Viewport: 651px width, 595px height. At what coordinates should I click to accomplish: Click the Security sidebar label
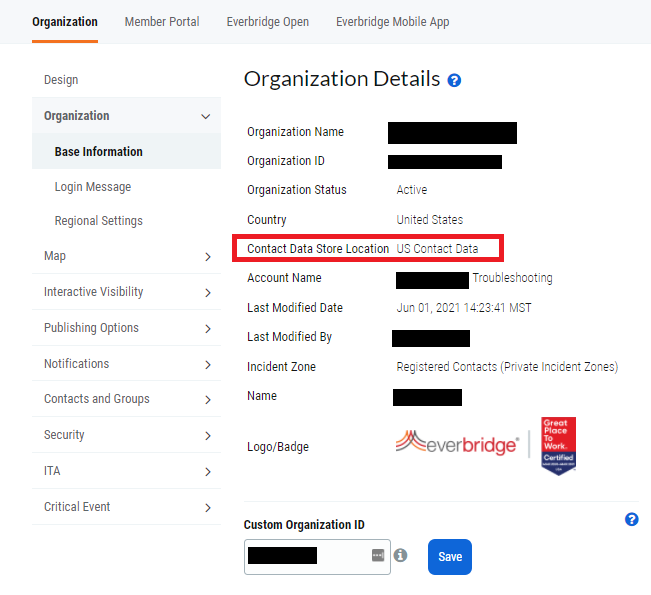click(64, 435)
